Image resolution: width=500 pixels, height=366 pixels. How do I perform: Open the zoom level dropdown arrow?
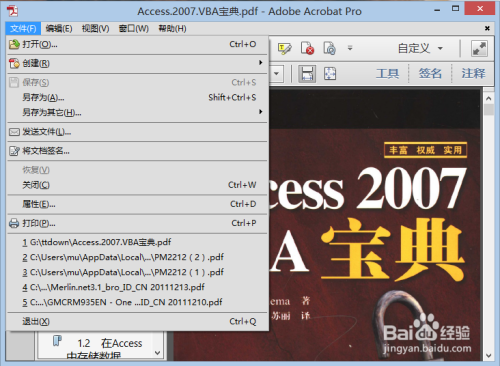point(276,74)
